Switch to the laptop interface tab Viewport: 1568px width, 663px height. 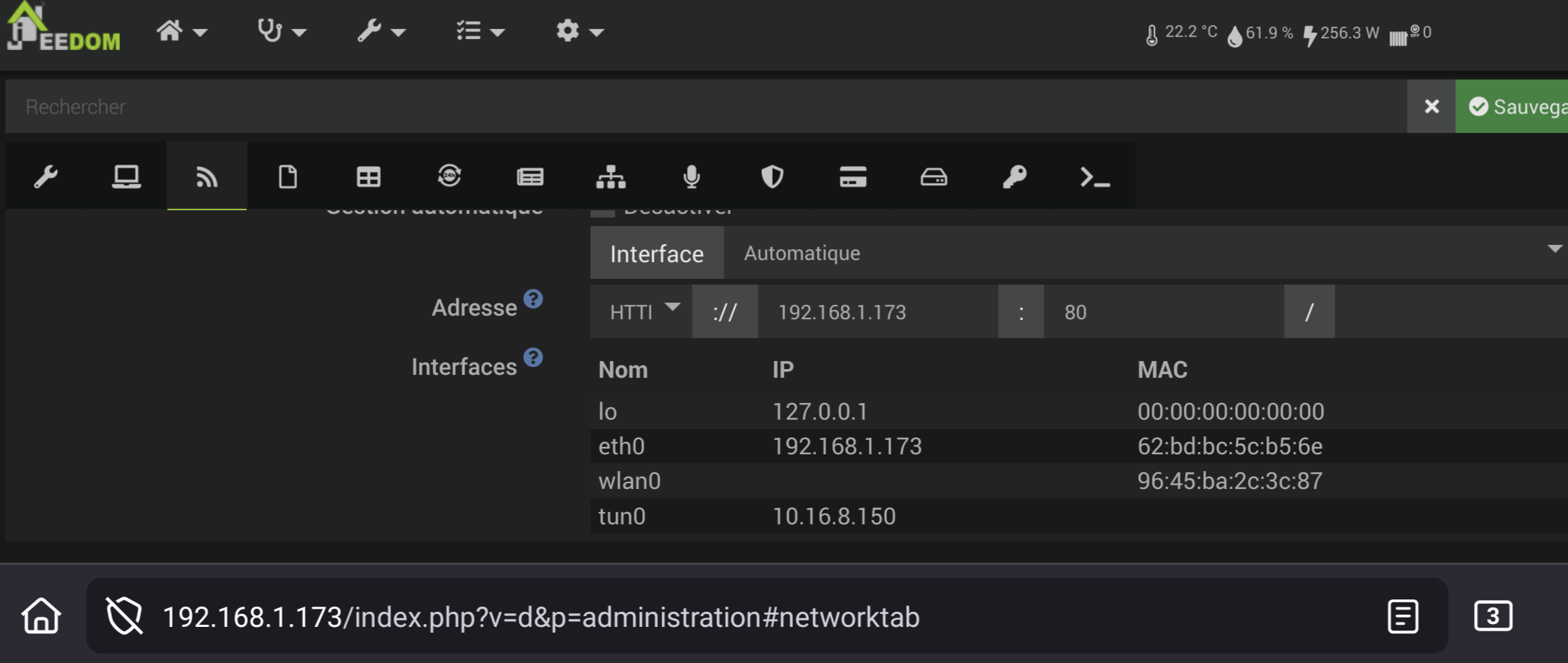point(126,177)
